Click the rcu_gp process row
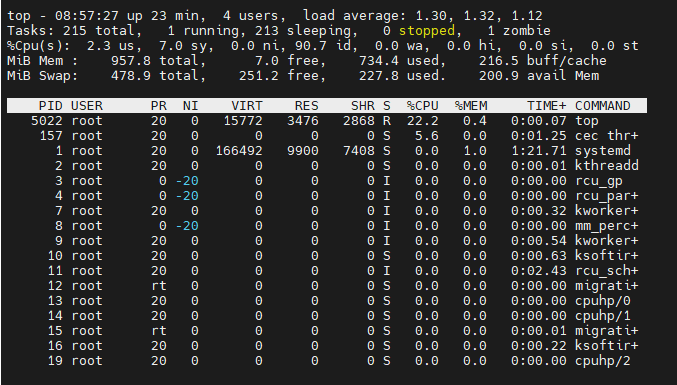 tap(327, 181)
